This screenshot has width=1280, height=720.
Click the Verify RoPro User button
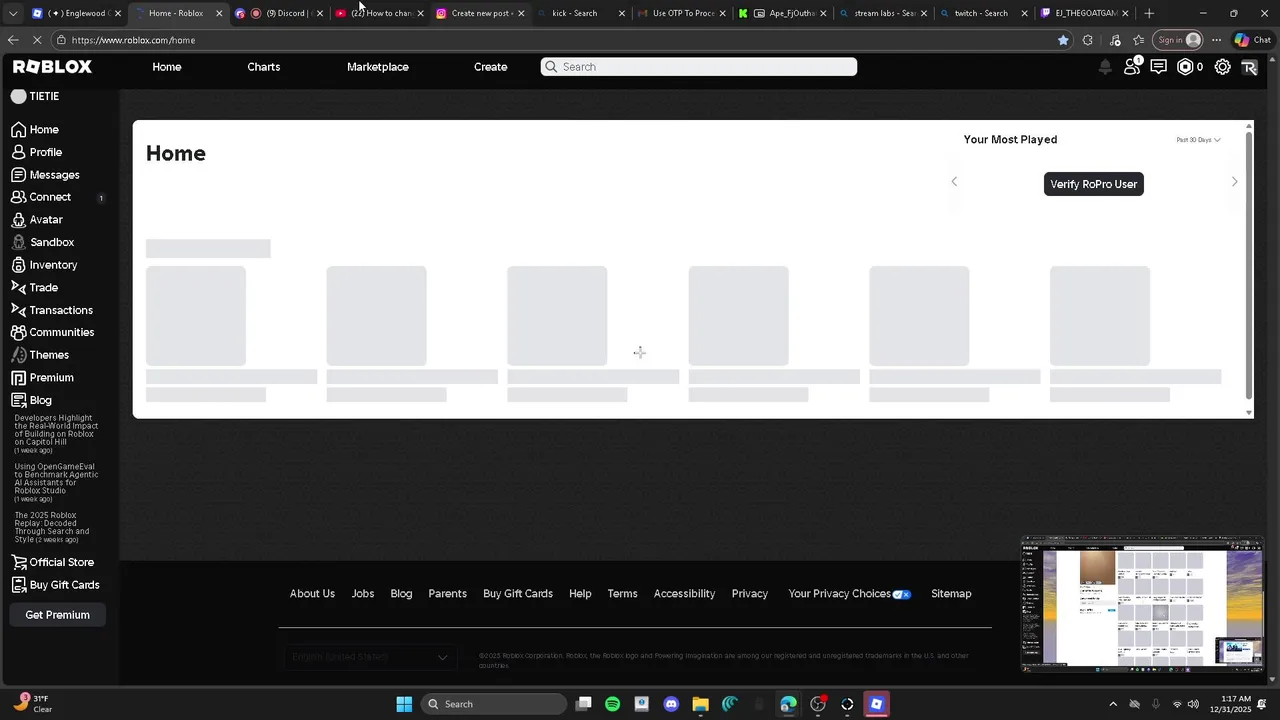tap(1094, 184)
